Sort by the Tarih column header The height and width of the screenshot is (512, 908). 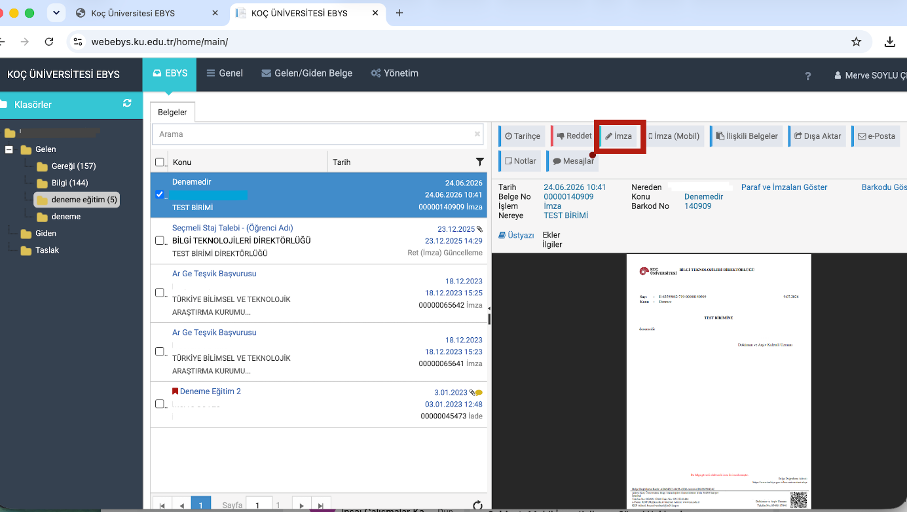coord(342,162)
